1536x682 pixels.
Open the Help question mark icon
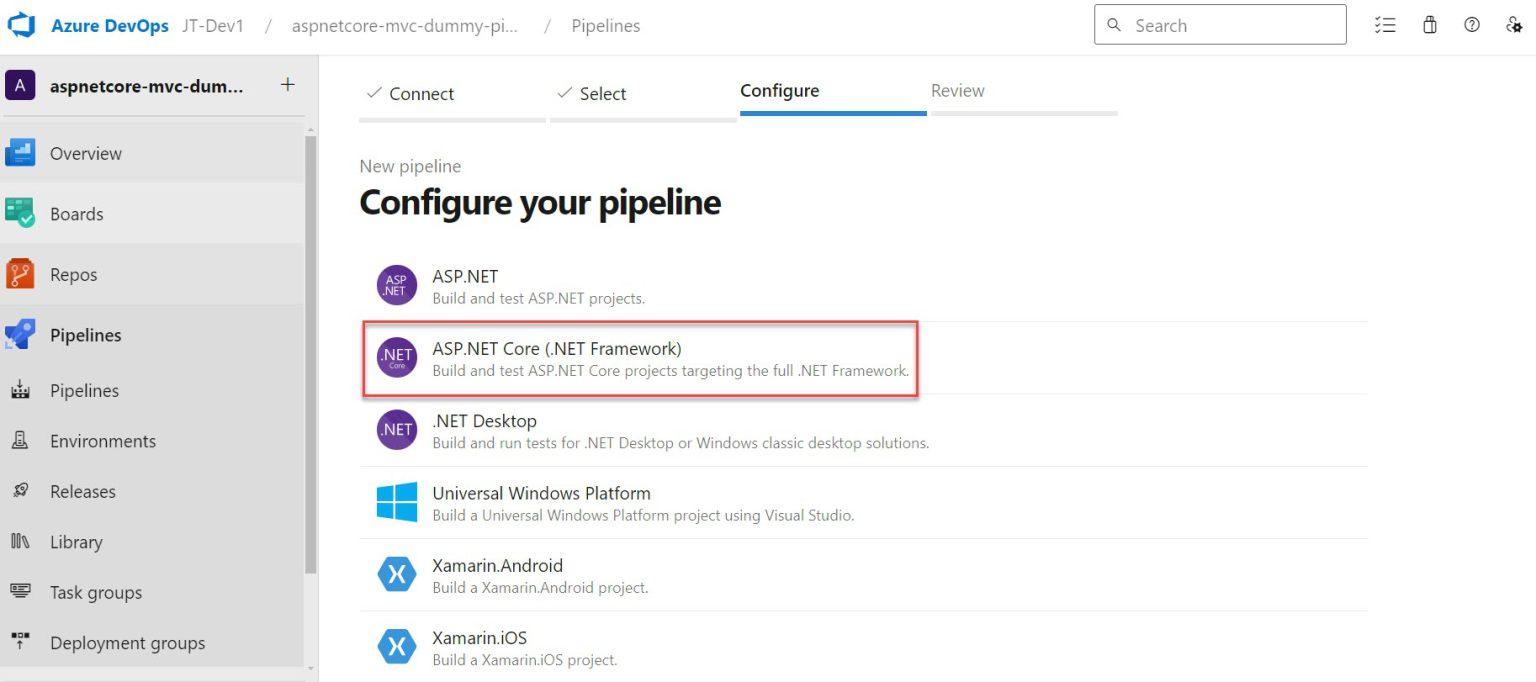tap(1471, 25)
